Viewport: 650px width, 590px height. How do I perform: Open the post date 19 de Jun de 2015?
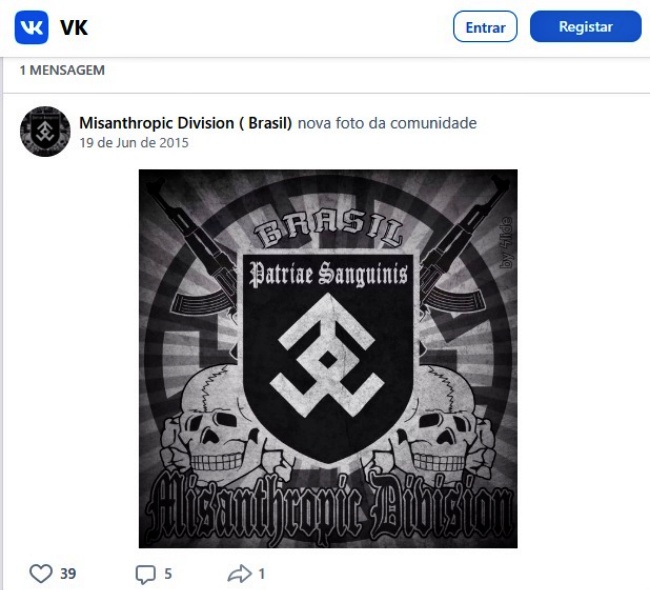point(134,143)
